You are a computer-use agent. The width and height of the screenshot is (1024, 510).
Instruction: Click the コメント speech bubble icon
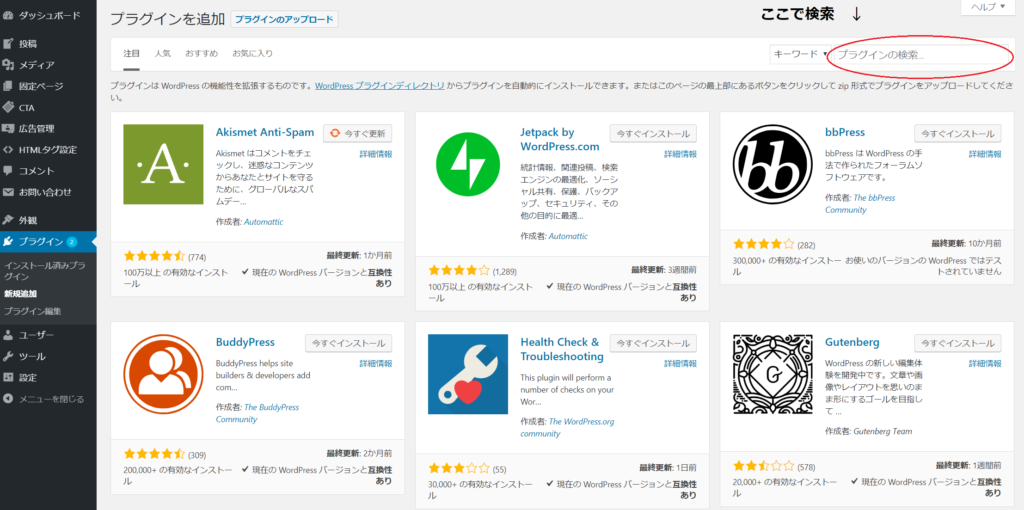pyautogui.click(x=8, y=171)
